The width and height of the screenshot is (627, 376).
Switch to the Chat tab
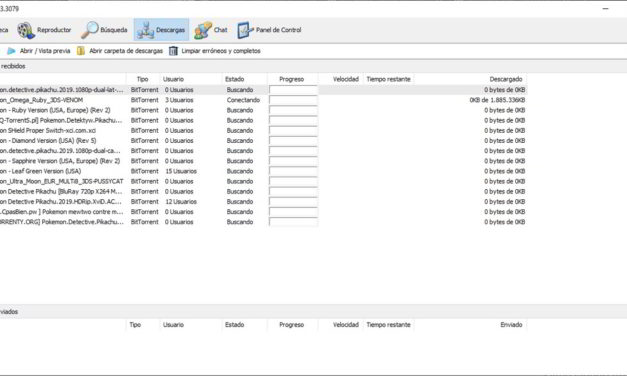(211, 30)
